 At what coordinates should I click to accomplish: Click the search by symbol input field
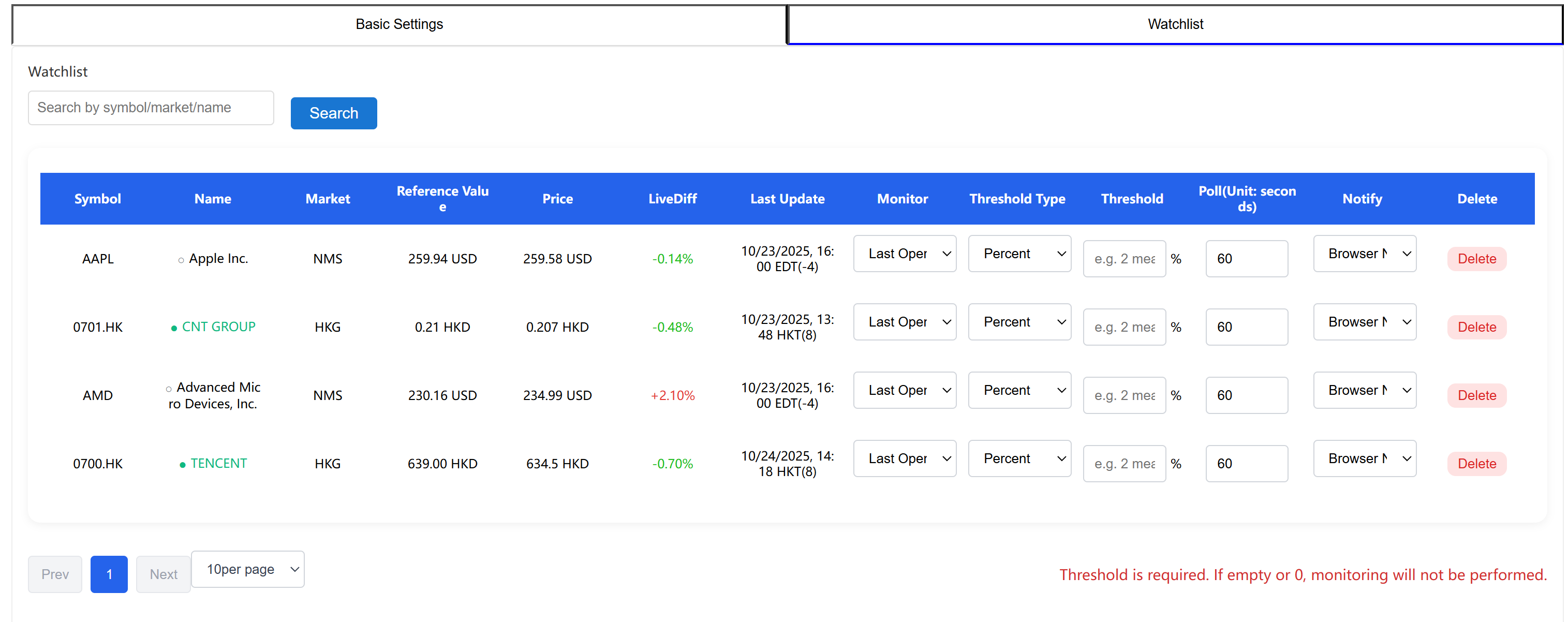151,107
